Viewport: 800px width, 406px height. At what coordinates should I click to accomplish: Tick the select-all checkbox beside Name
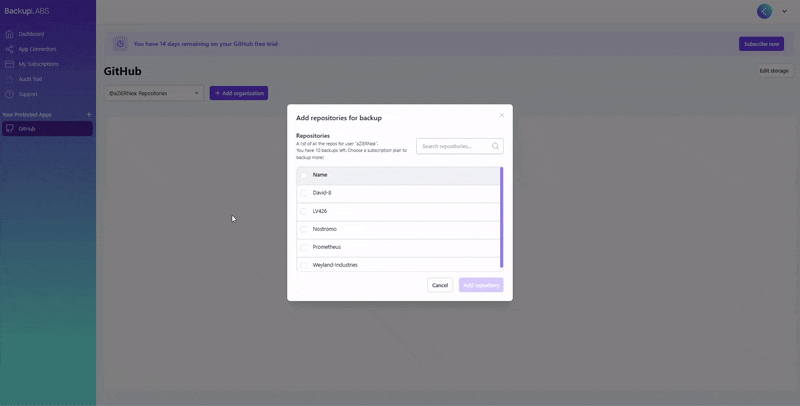[304, 175]
